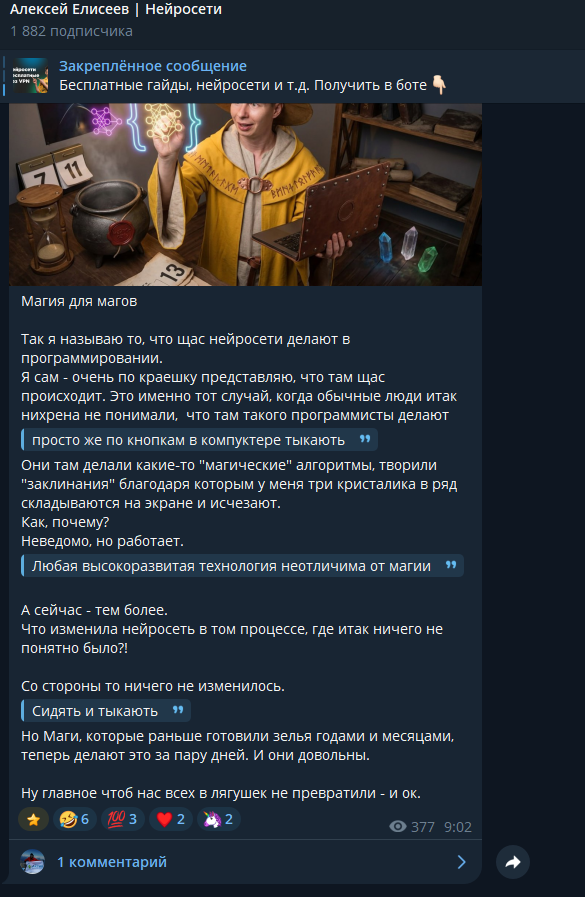Add a red heart reaction
Viewport: 585px width, 897px height.
pyautogui.click(x=170, y=819)
